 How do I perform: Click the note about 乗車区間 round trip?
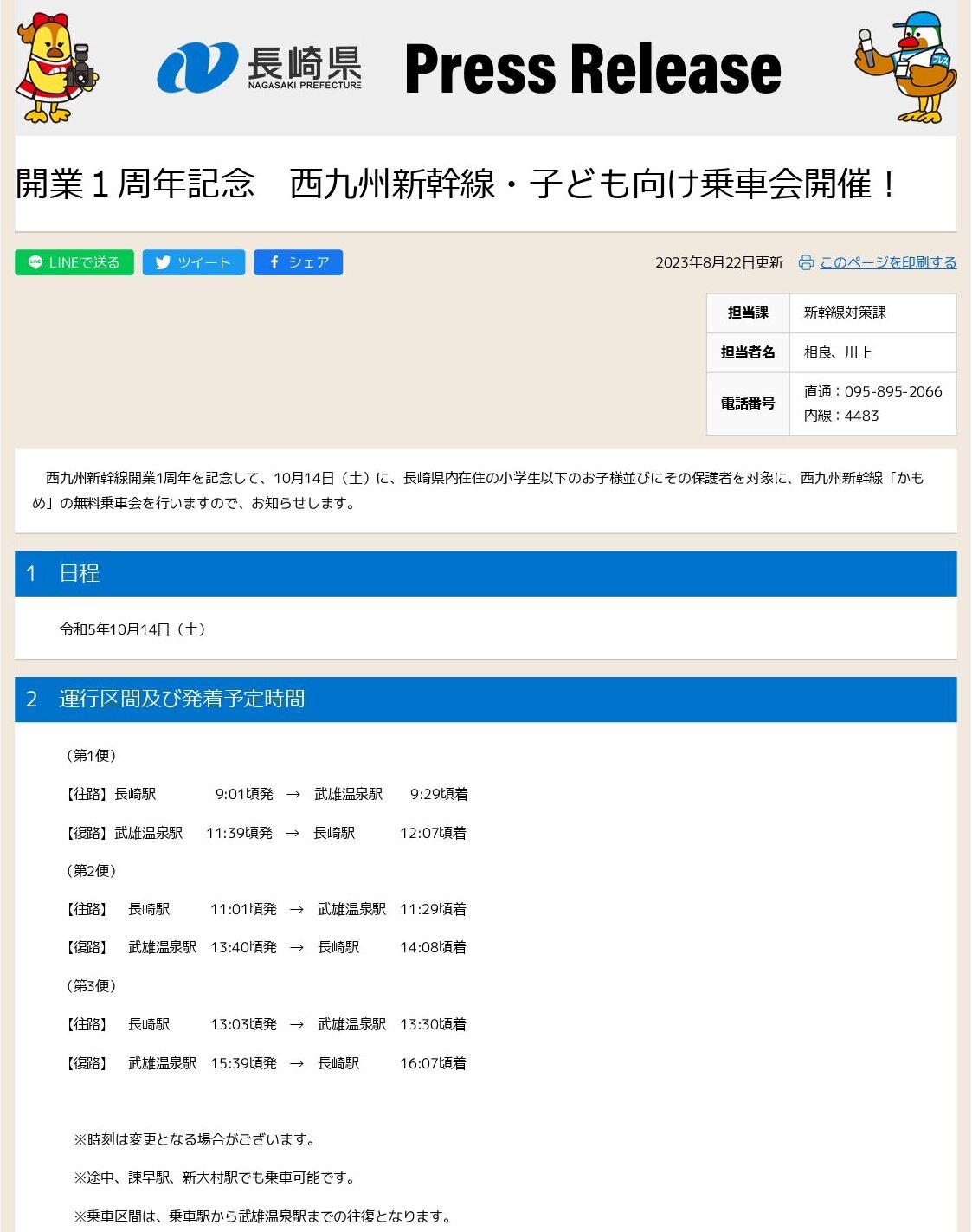click(x=263, y=1216)
